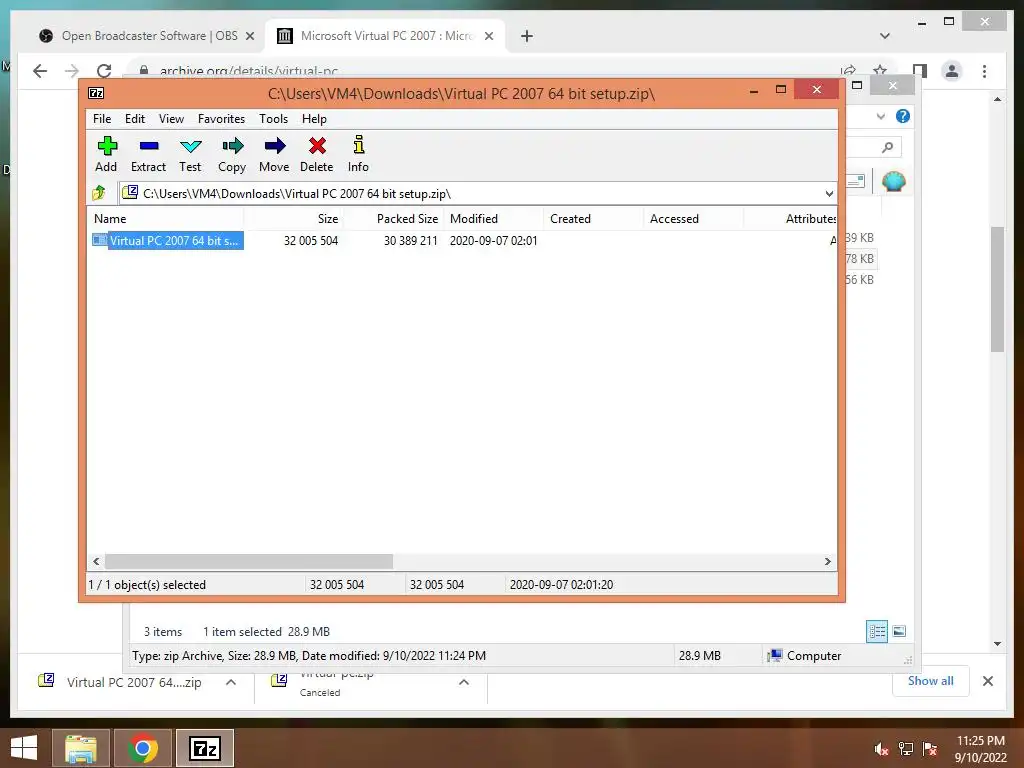Toggle the Chrome side panel icon
The image size is (1024, 768).
tap(920, 71)
